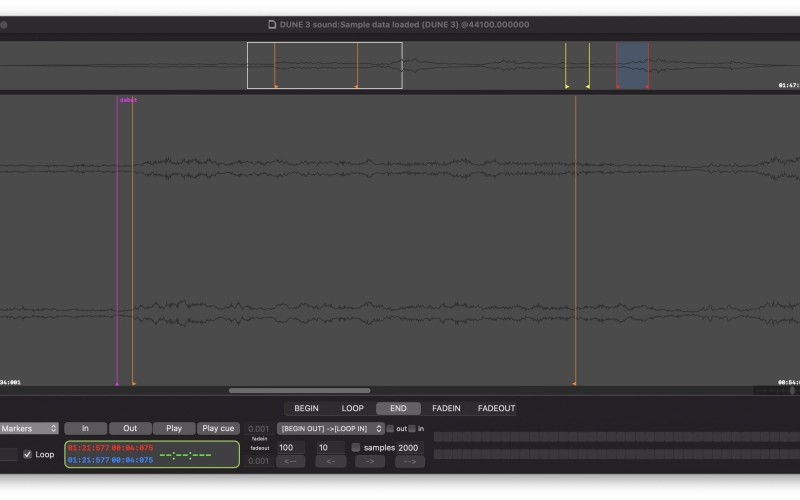Click the In button
Viewport: 800px width, 500px height.
coord(85,429)
